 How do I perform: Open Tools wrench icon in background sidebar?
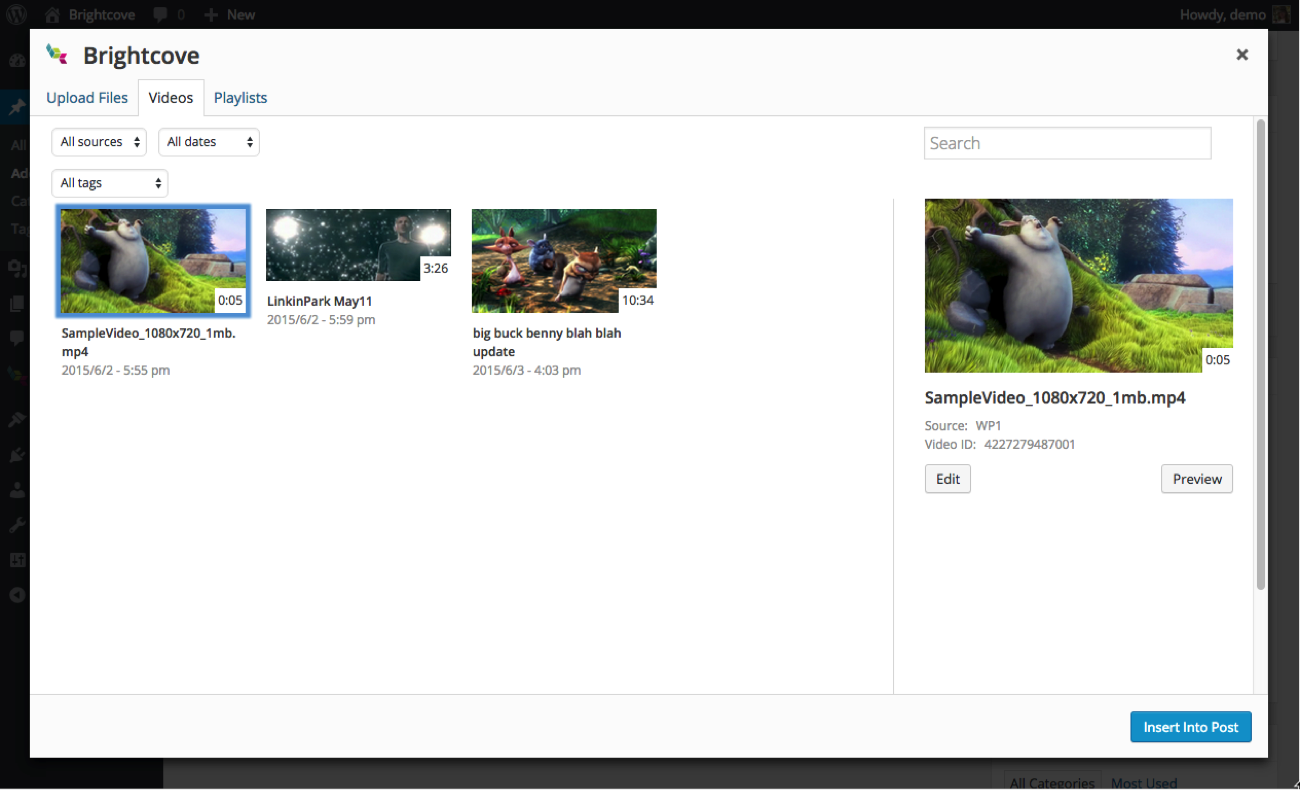pos(17,525)
